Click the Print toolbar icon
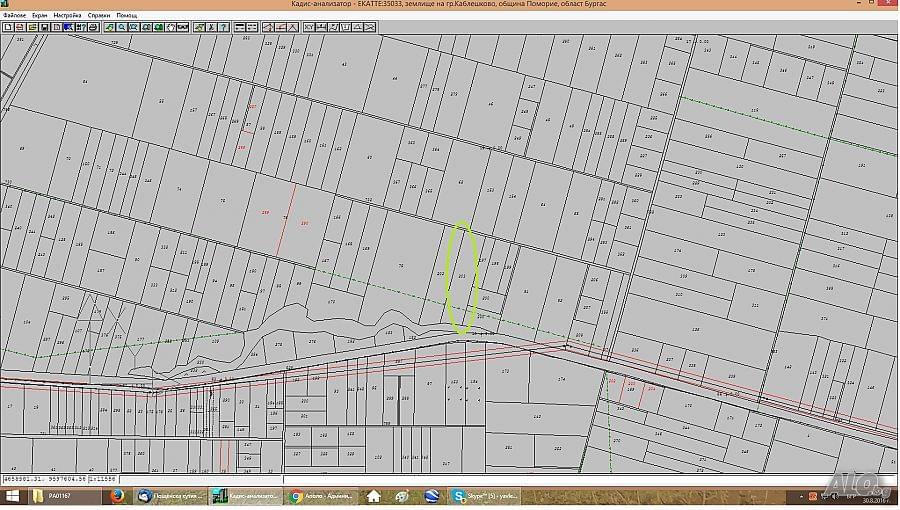900x510 pixels. pyautogui.click(x=92, y=27)
